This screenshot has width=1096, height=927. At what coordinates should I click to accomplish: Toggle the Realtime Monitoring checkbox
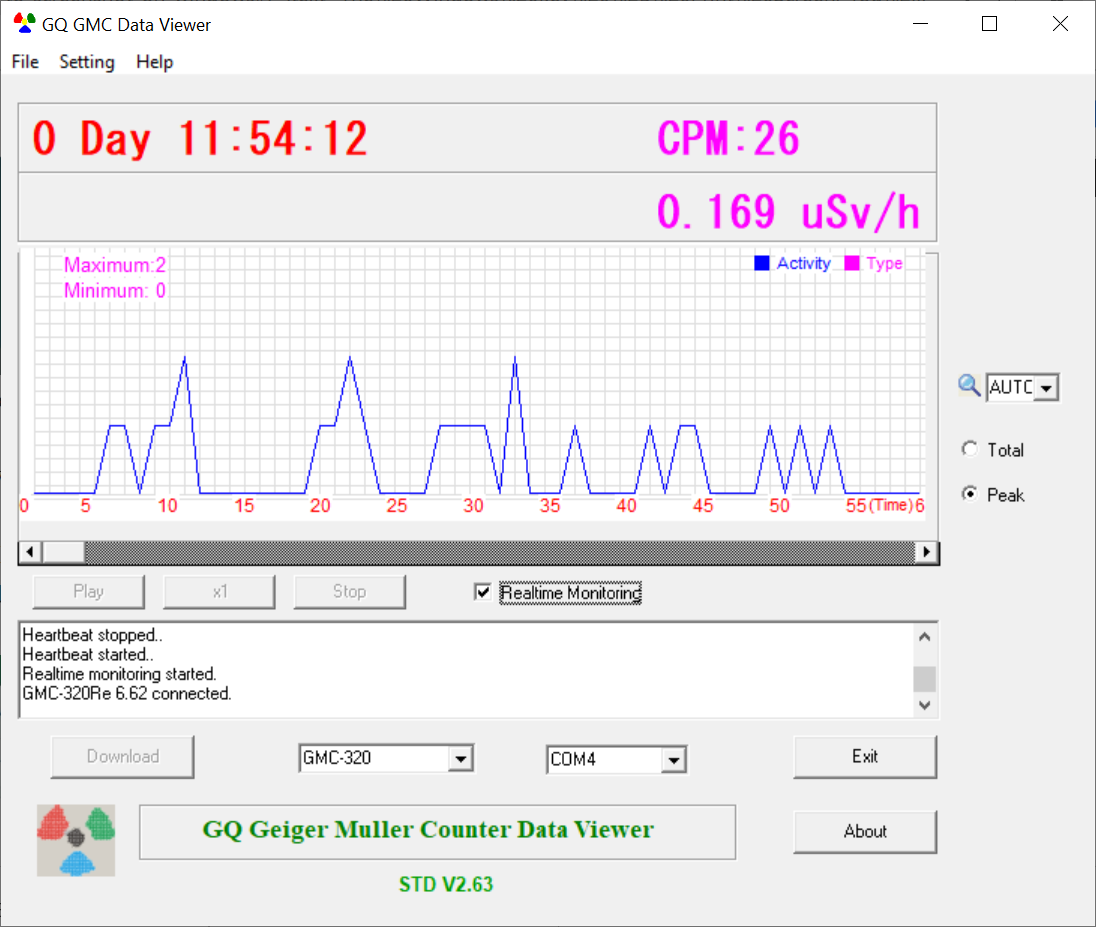482,592
